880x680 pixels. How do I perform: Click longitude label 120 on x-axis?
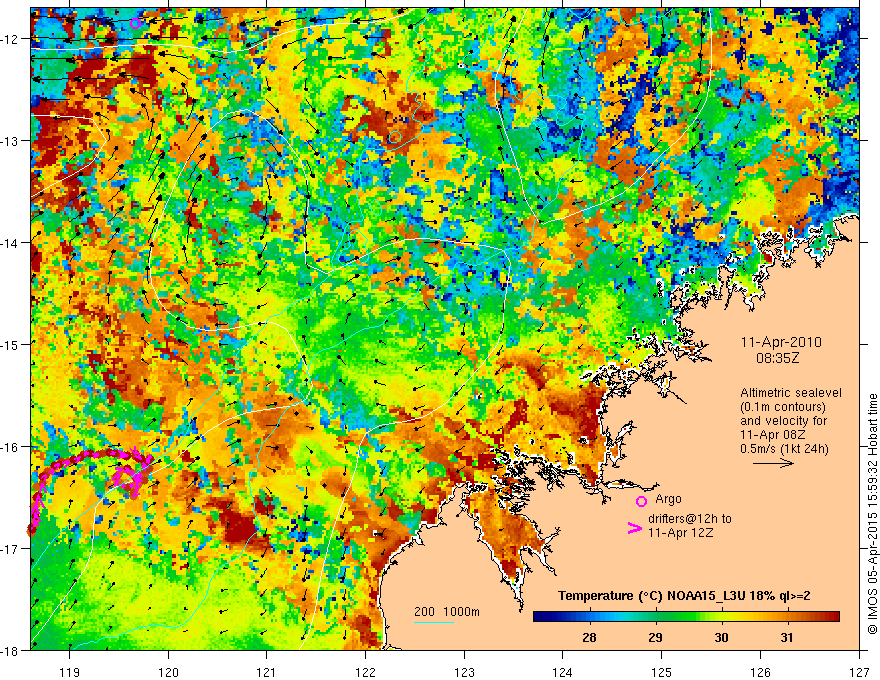[x=168, y=672]
